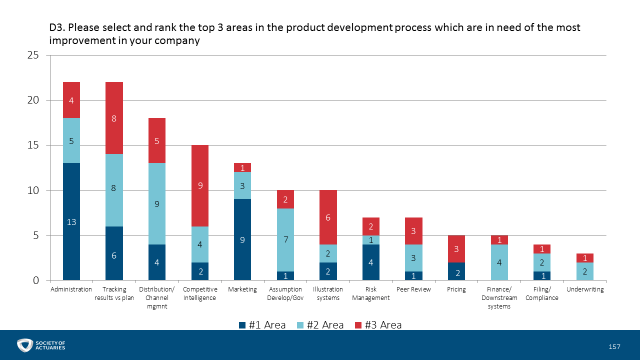Viewport: 640px width, 360px height.
Task: Select Filing/Compliance light blue segment labeled 2
Action: 542,262
